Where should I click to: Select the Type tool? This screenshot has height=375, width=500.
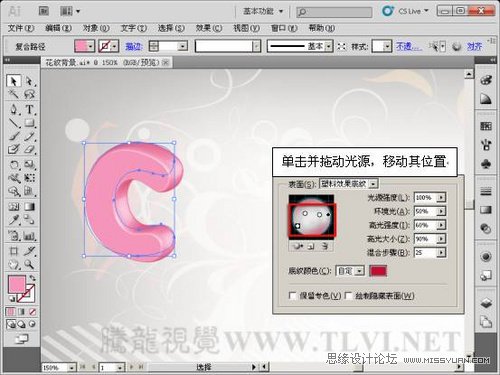click(29, 109)
